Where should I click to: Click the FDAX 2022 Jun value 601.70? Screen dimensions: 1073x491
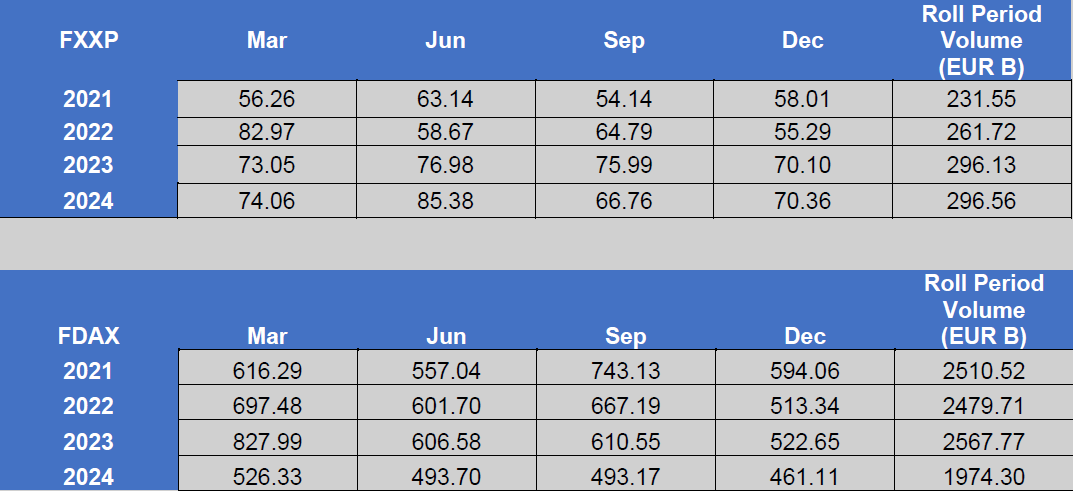[x=447, y=406]
